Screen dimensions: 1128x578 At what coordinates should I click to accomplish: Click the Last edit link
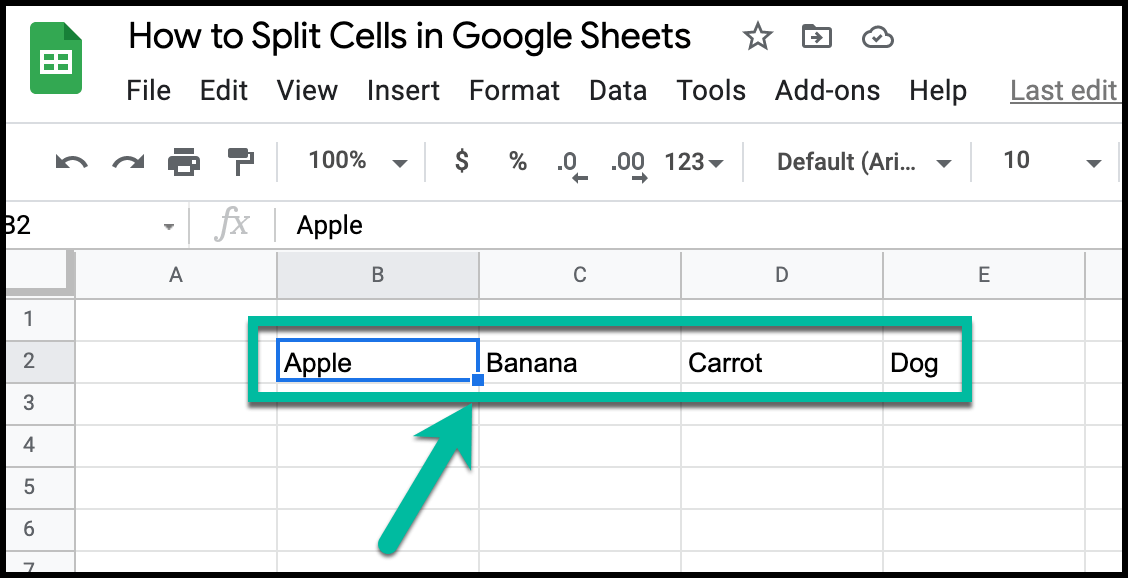tap(1064, 90)
